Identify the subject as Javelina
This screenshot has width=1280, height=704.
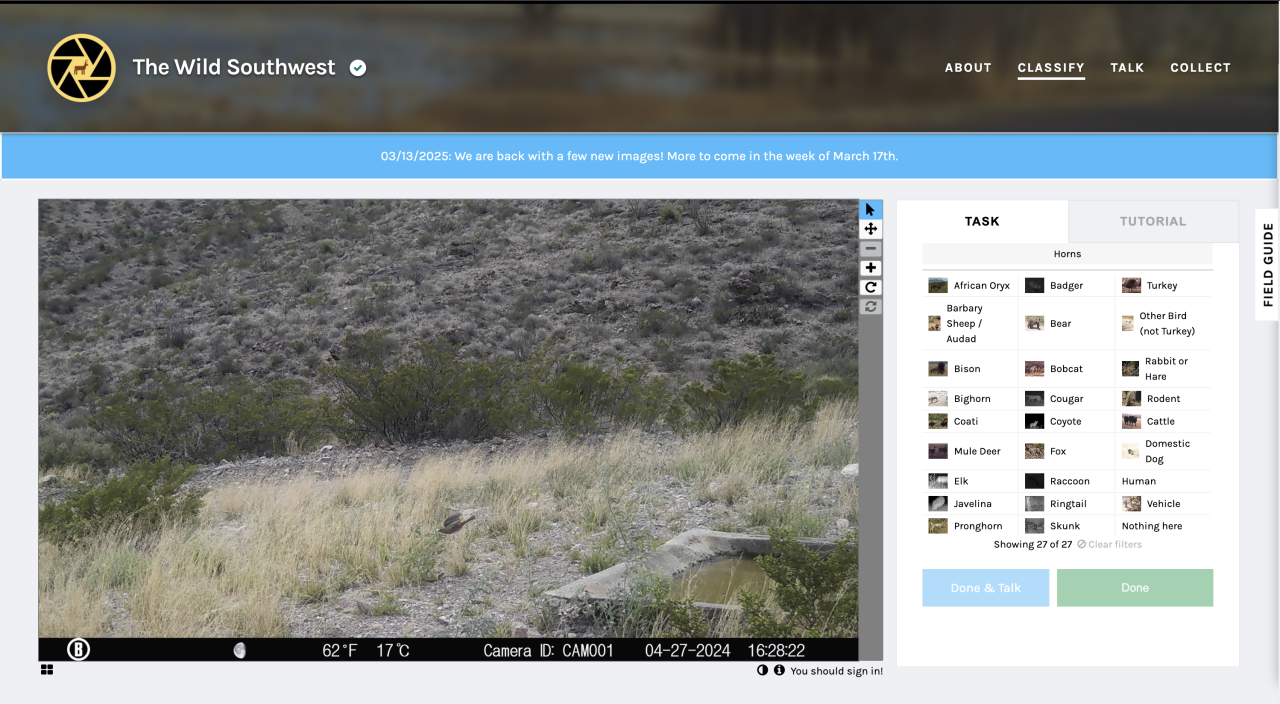[970, 504]
